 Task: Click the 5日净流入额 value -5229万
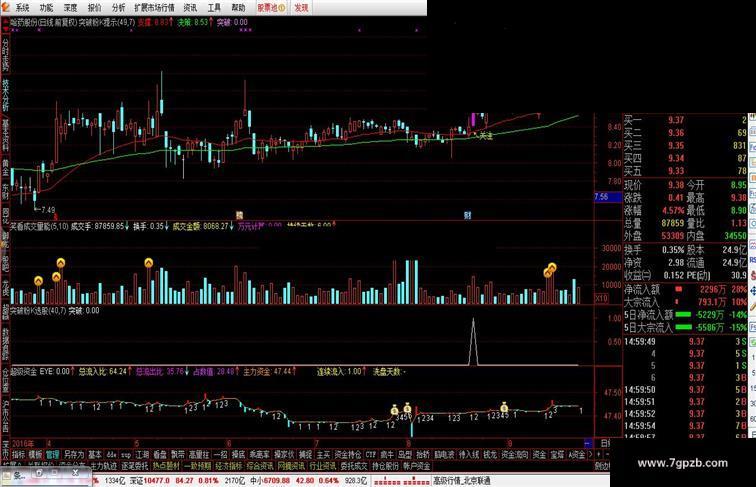tap(710, 315)
